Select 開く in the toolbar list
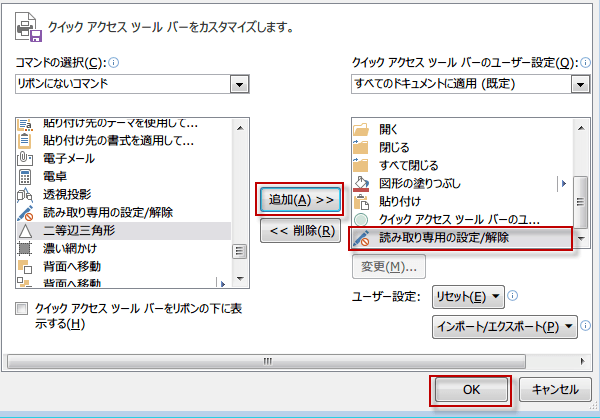The width and height of the screenshot is (600, 418). (462, 129)
